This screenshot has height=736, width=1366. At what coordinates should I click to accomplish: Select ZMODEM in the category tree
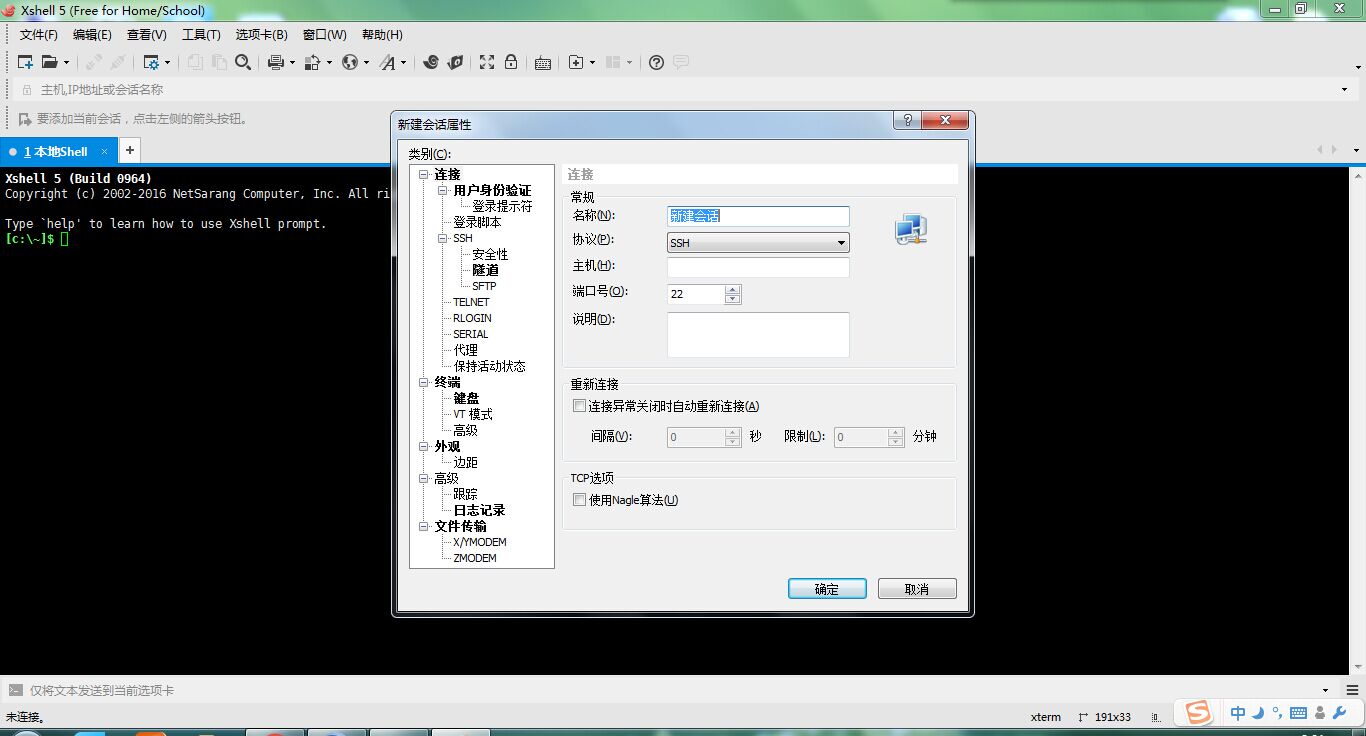pos(474,558)
